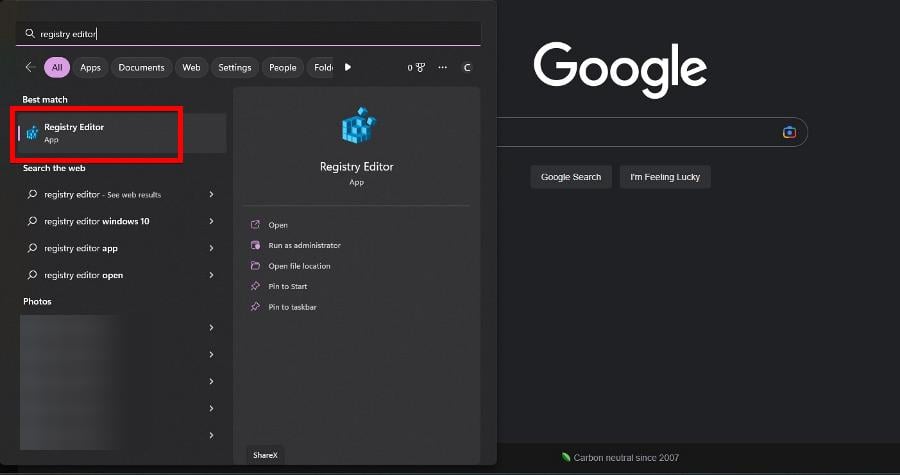Viewport: 900px width, 475px height.
Task: Expand the fifth Photos result arrow
Action: click(x=211, y=435)
